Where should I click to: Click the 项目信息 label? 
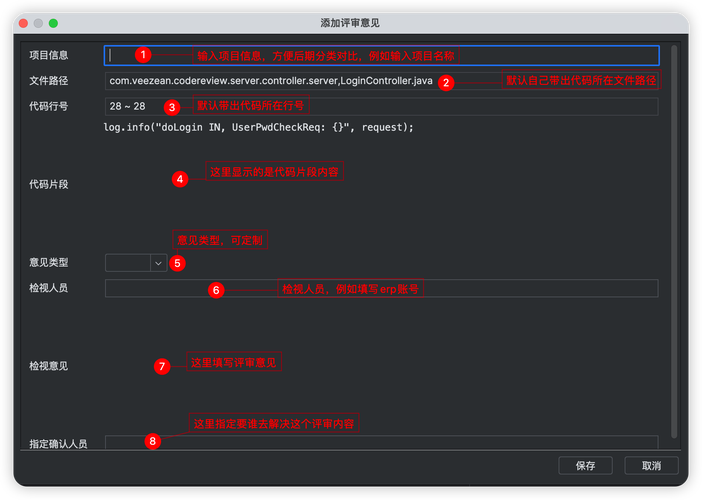(x=48, y=56)
